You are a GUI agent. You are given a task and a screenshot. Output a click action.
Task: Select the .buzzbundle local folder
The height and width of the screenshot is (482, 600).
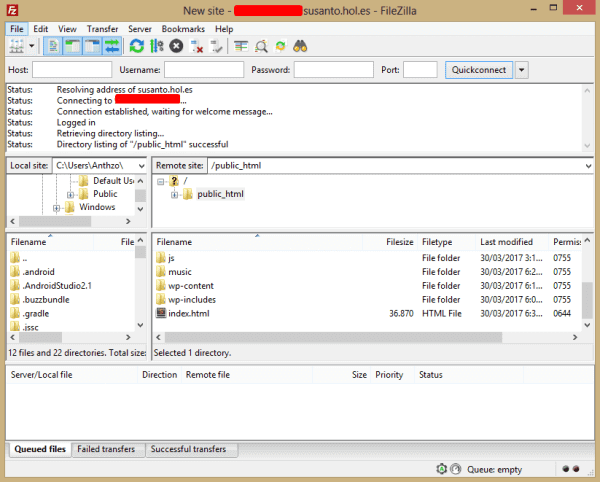[40, 300]
